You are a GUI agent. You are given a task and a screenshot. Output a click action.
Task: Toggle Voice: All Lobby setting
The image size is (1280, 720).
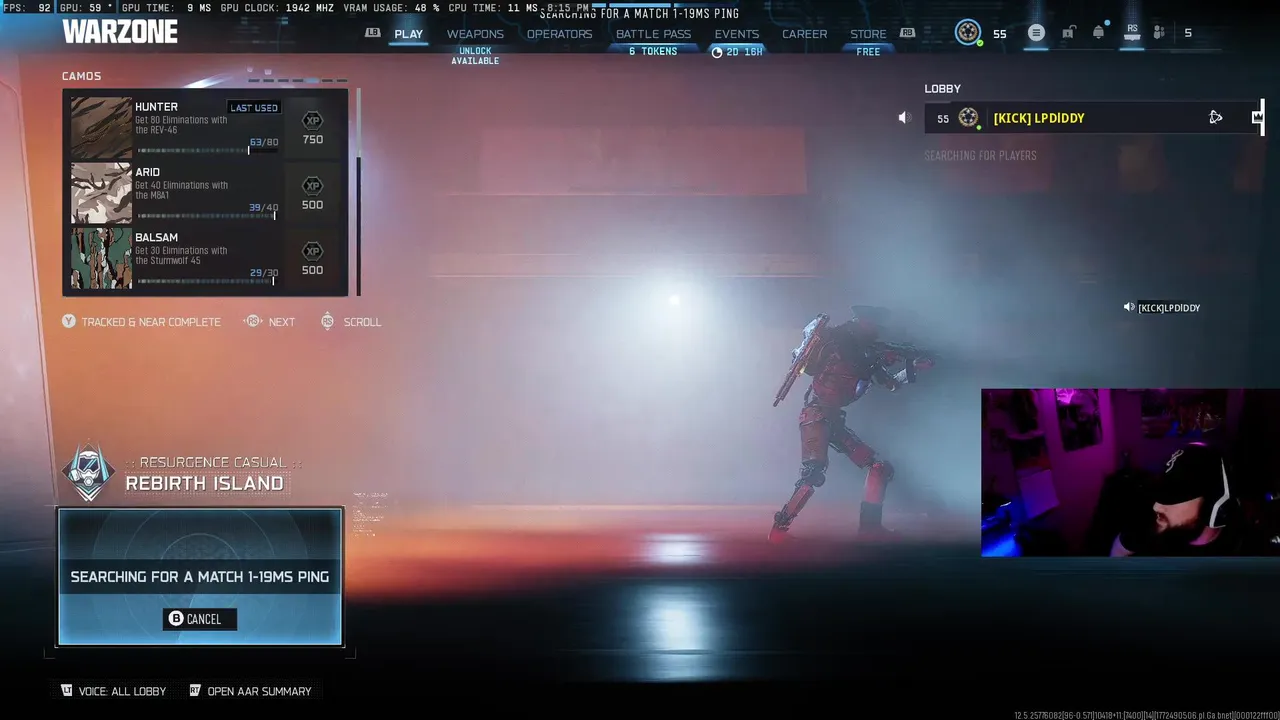pyautogui.click(x=113, y=691)
